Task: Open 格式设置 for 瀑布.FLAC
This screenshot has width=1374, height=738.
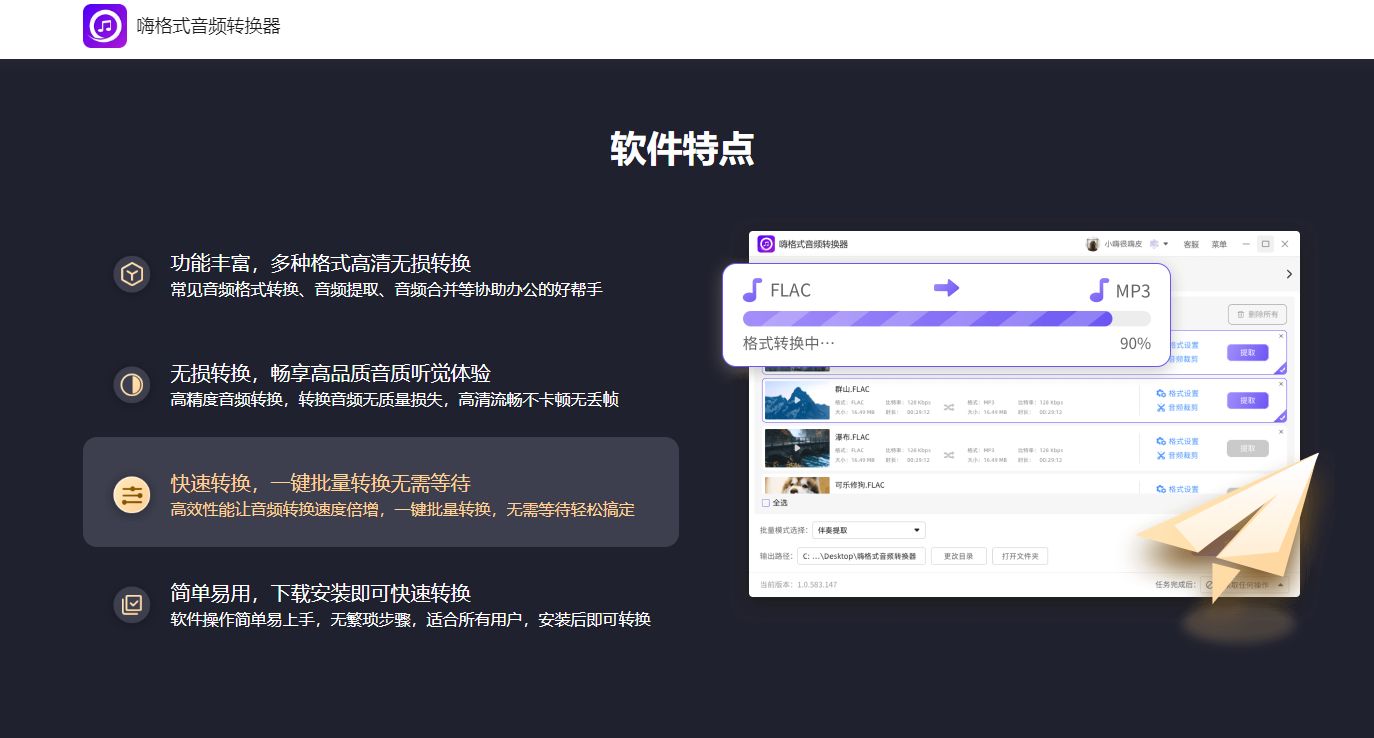Action: [x=1178, y=441]
